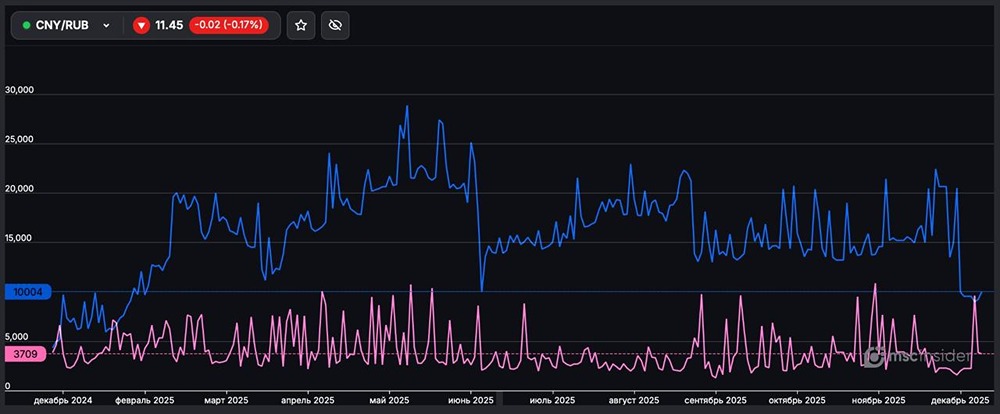The height and width of the screenshot is (414, 1000).
Task: Click the февраль 2025 axis label
Action: [x=147, y=400]
